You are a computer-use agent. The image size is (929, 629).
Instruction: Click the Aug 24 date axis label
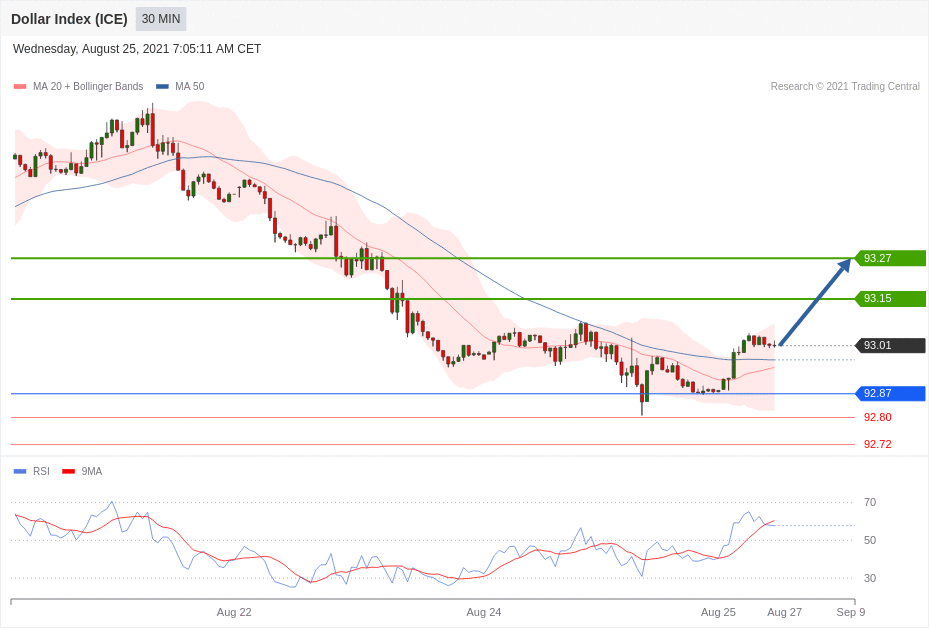click(x=484, y=612)
